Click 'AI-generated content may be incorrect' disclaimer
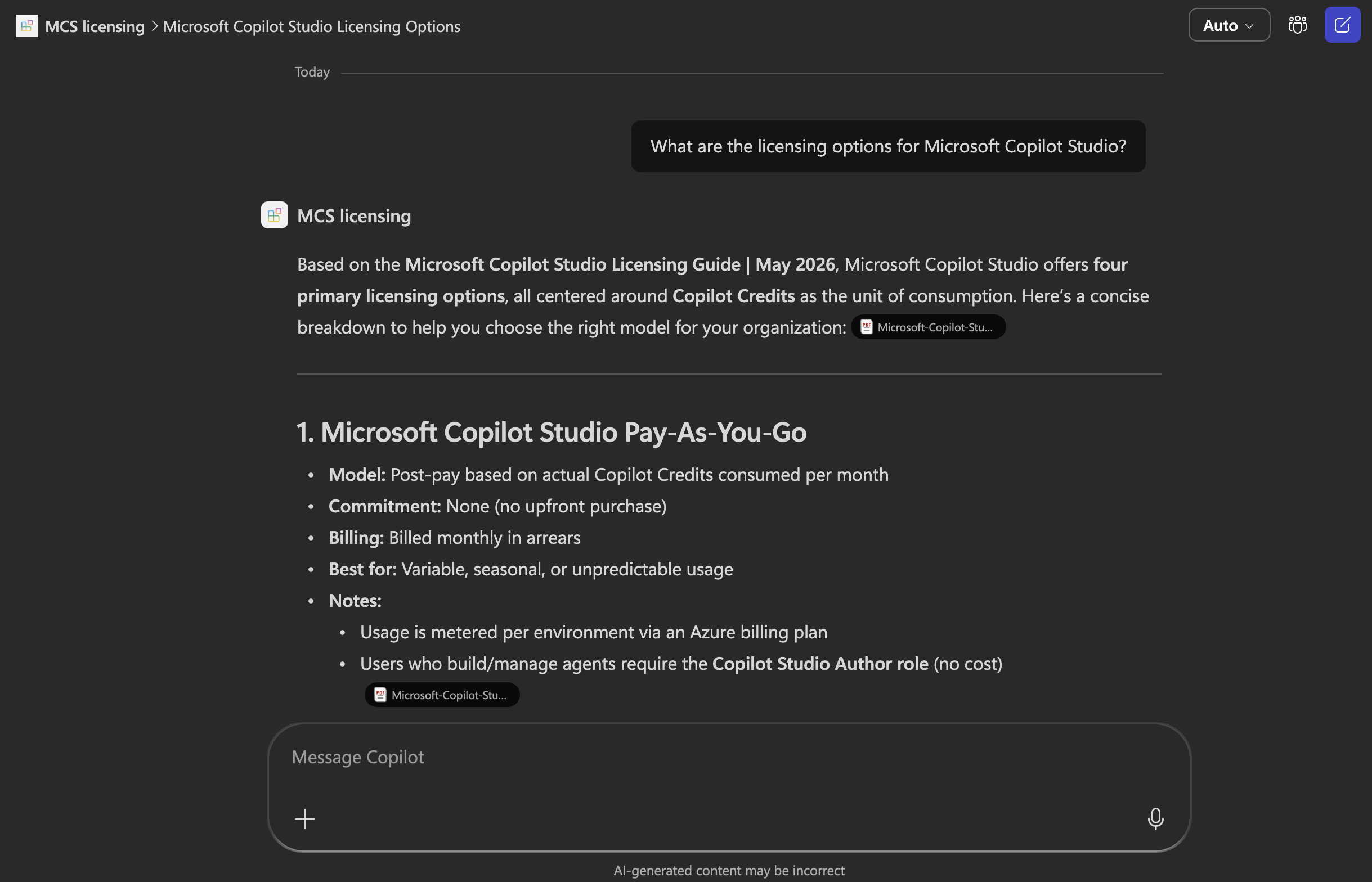Viewport: 1372px width, 882px height. [x=729, y=871]
